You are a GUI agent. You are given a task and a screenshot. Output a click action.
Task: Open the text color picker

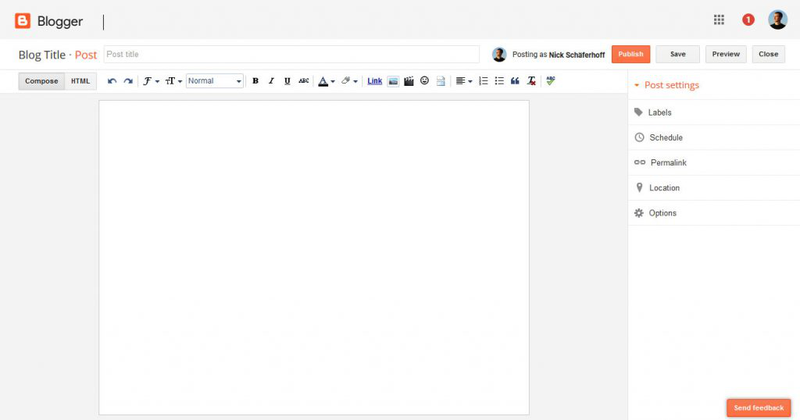325,81
